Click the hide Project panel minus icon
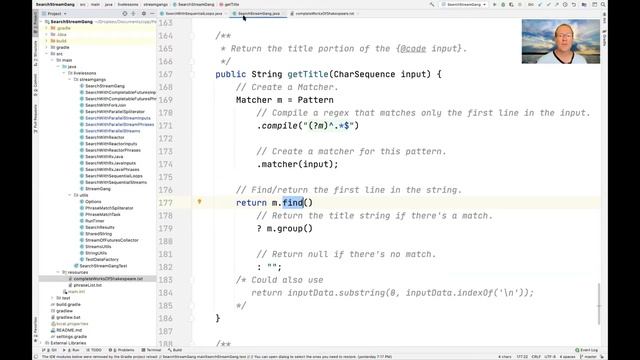 pos(152,13)
